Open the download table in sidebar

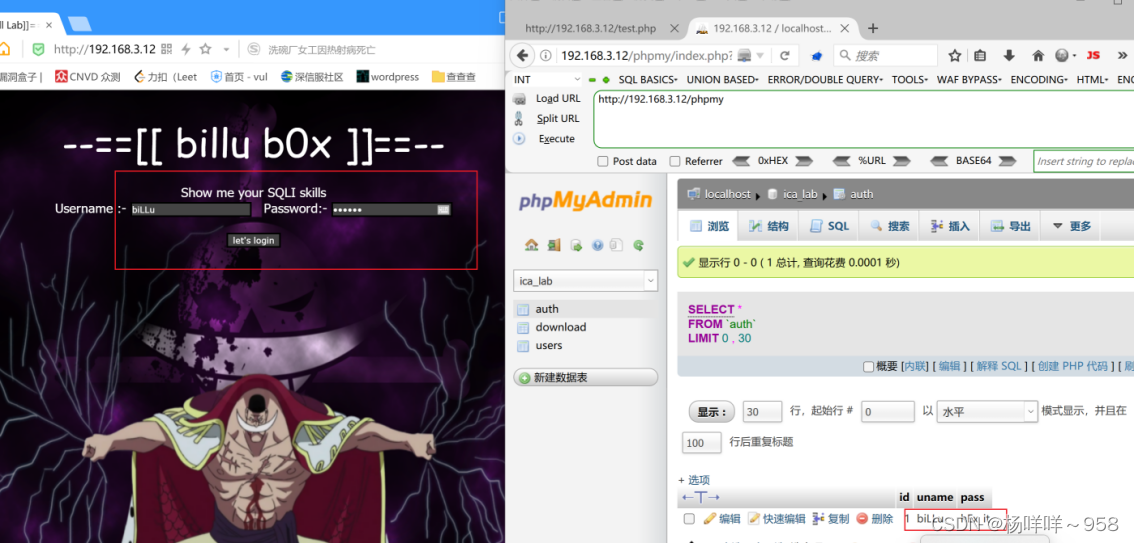560,327
